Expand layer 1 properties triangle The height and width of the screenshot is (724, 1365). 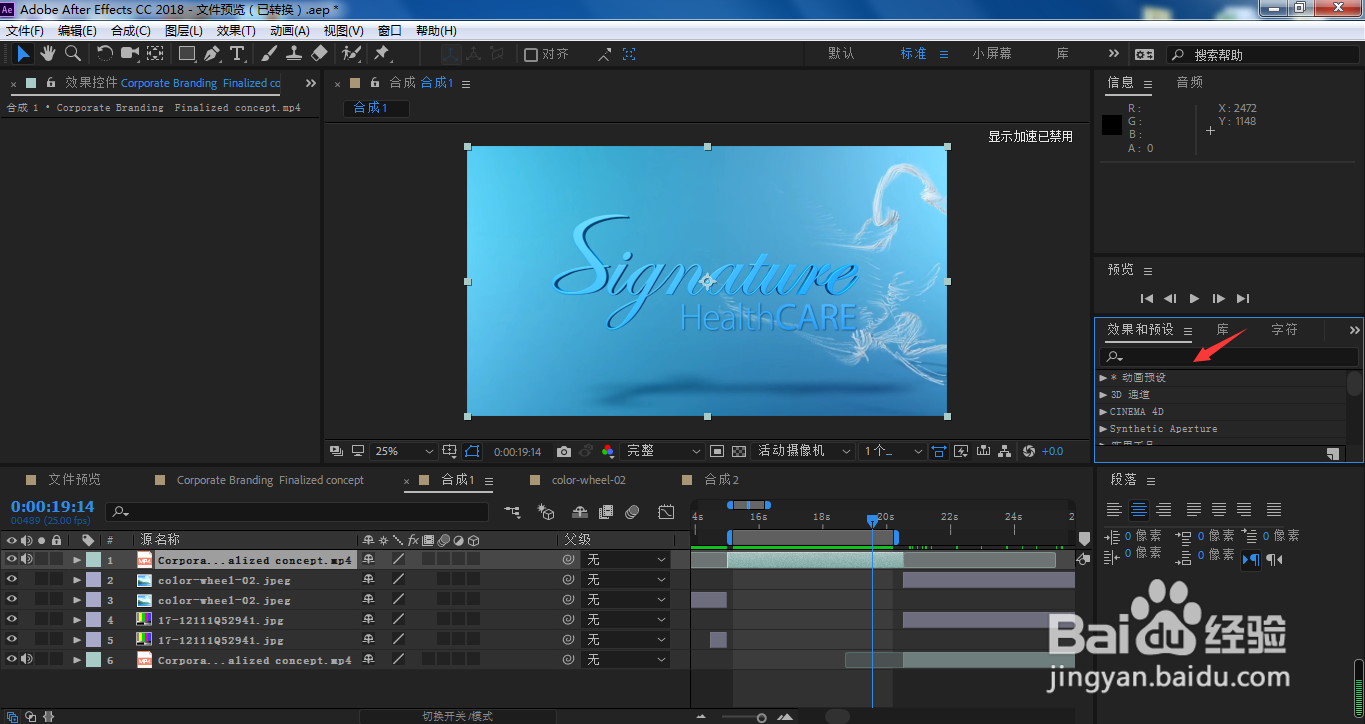point(77,560)
